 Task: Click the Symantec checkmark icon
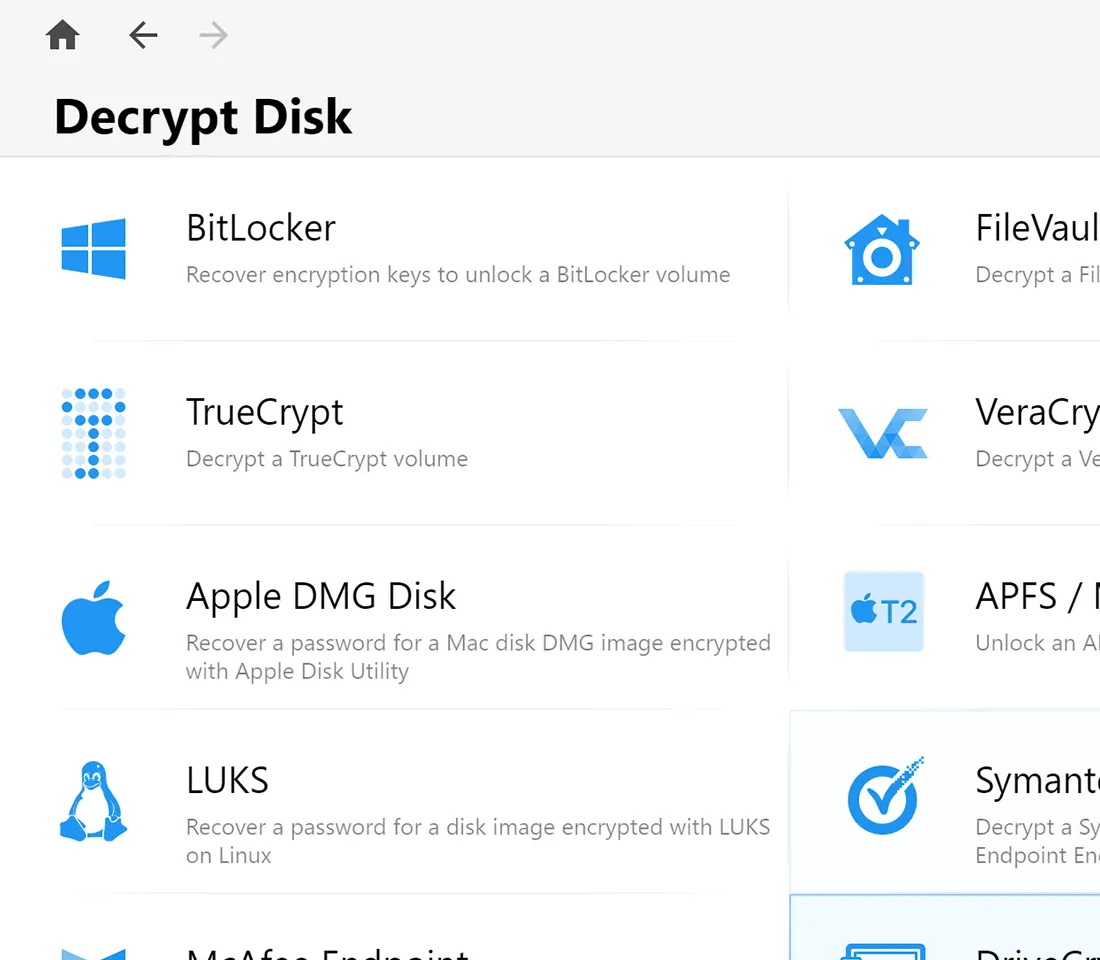(x=884, y=796)
